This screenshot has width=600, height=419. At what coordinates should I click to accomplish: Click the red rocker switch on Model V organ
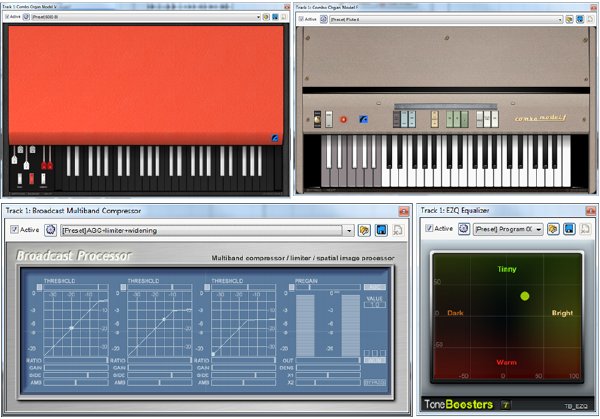pos(31,178)
